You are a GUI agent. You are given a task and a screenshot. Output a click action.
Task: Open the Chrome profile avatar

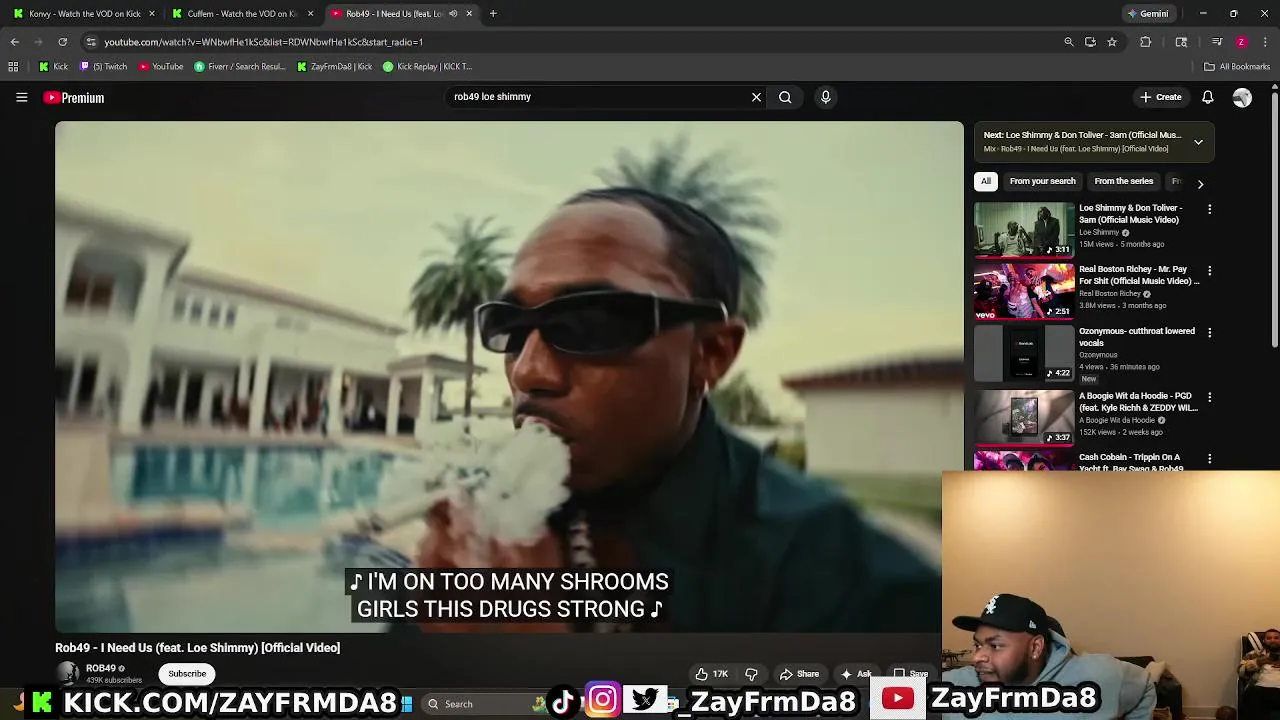(x=1241, y=42)
